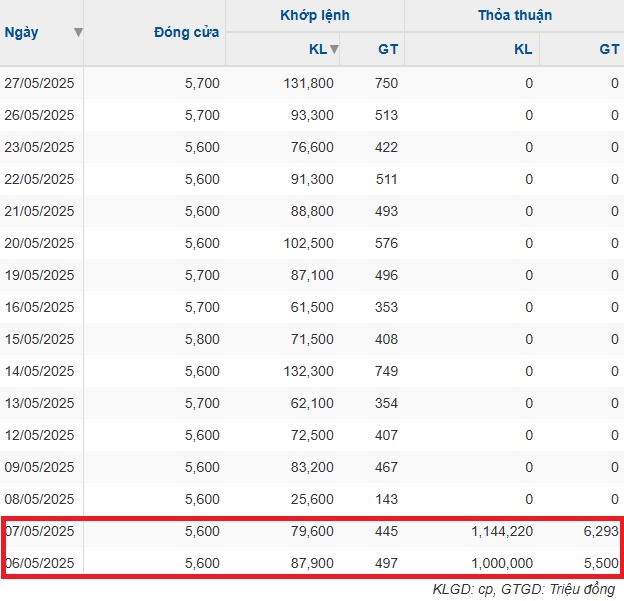Select the Khớp lệnh group header
624x601 pixels.
tap(315, 15)
